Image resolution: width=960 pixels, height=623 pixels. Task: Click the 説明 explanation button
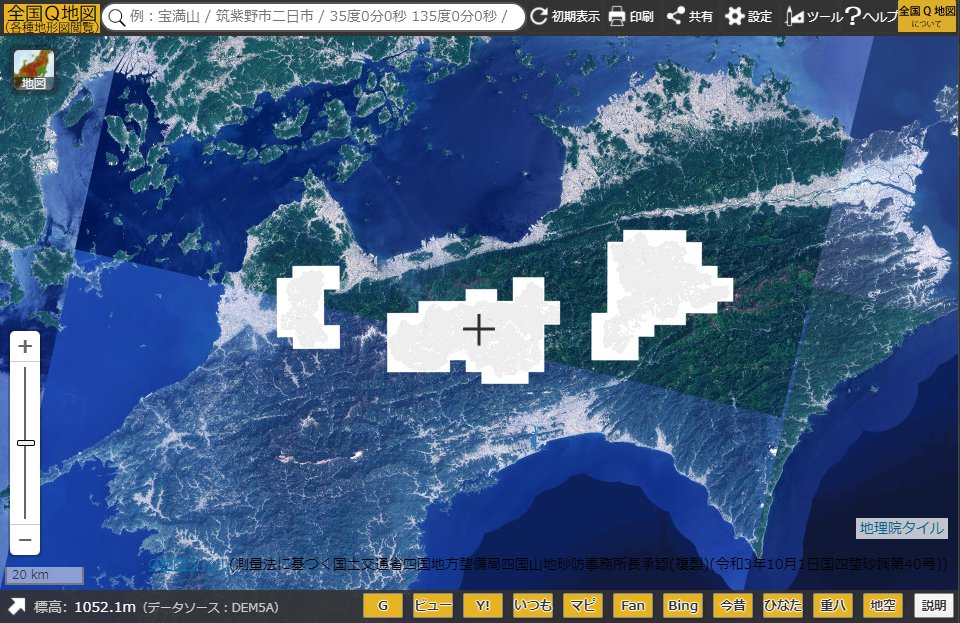[x=932, y=605]
